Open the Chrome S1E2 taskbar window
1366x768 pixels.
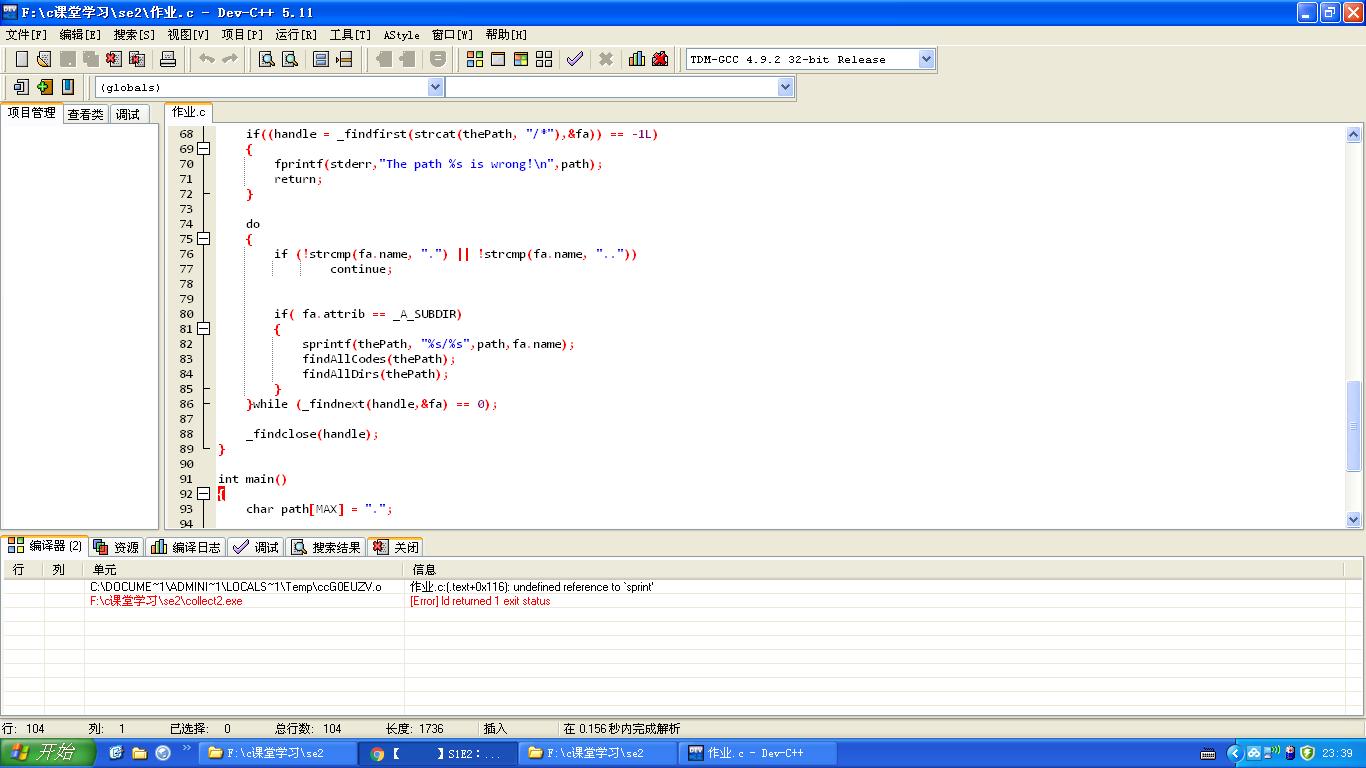[438, 753]
